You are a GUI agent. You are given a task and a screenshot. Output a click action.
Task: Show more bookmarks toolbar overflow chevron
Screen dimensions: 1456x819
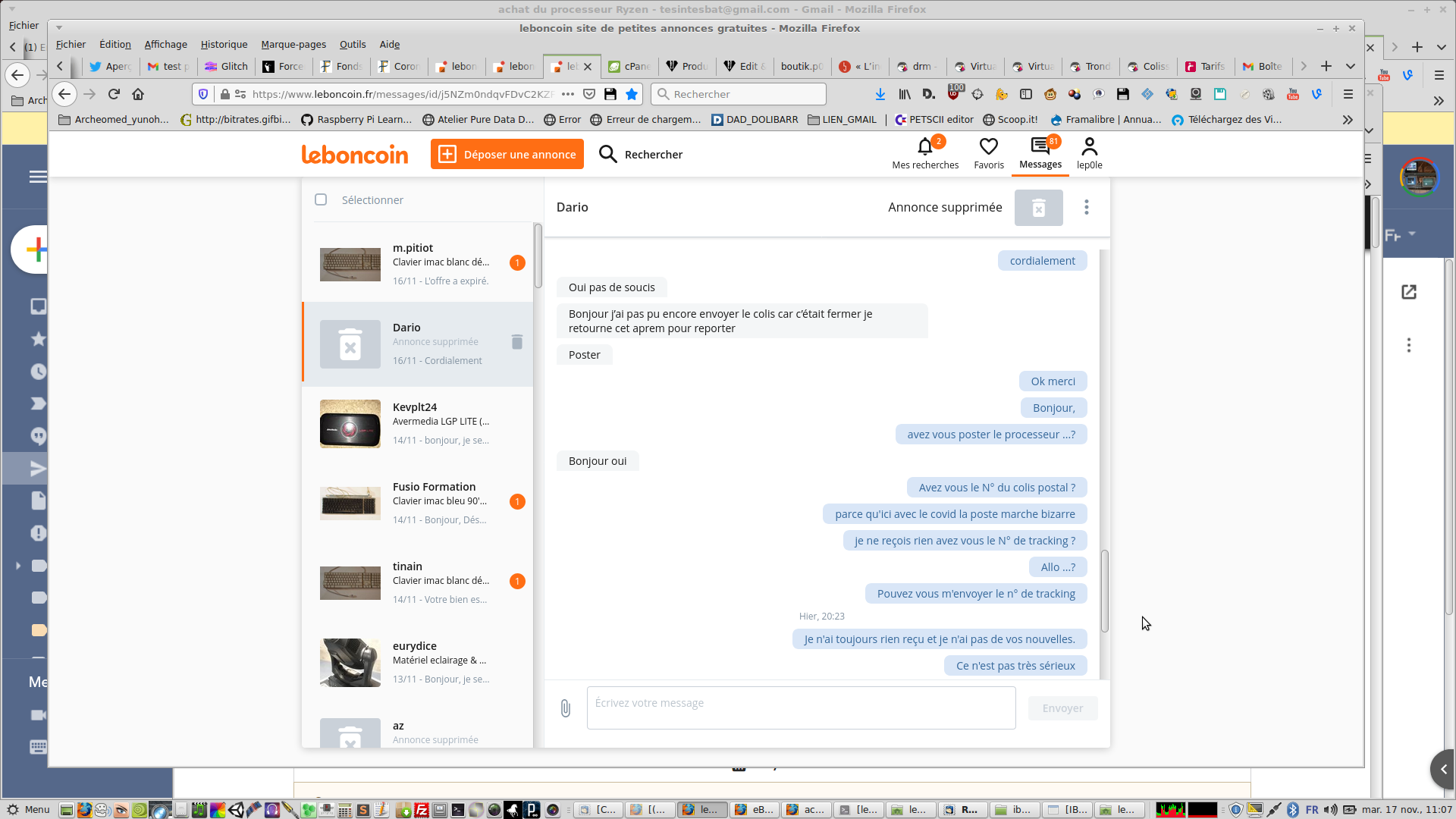pyautogui.click(x=1347, y=120)
